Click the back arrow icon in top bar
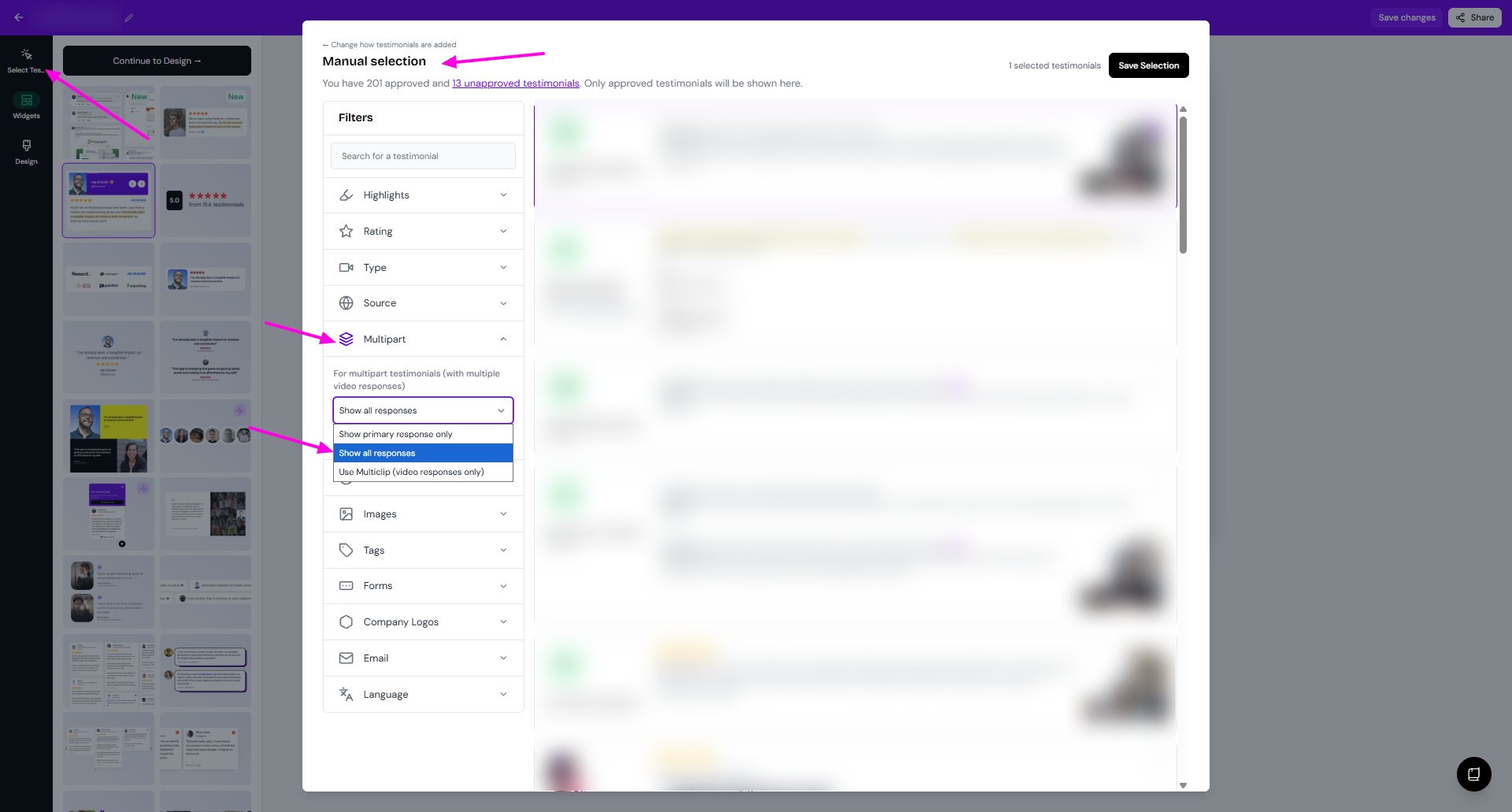Viewport: 1512px width, 812px height. [x=19, y=17]
